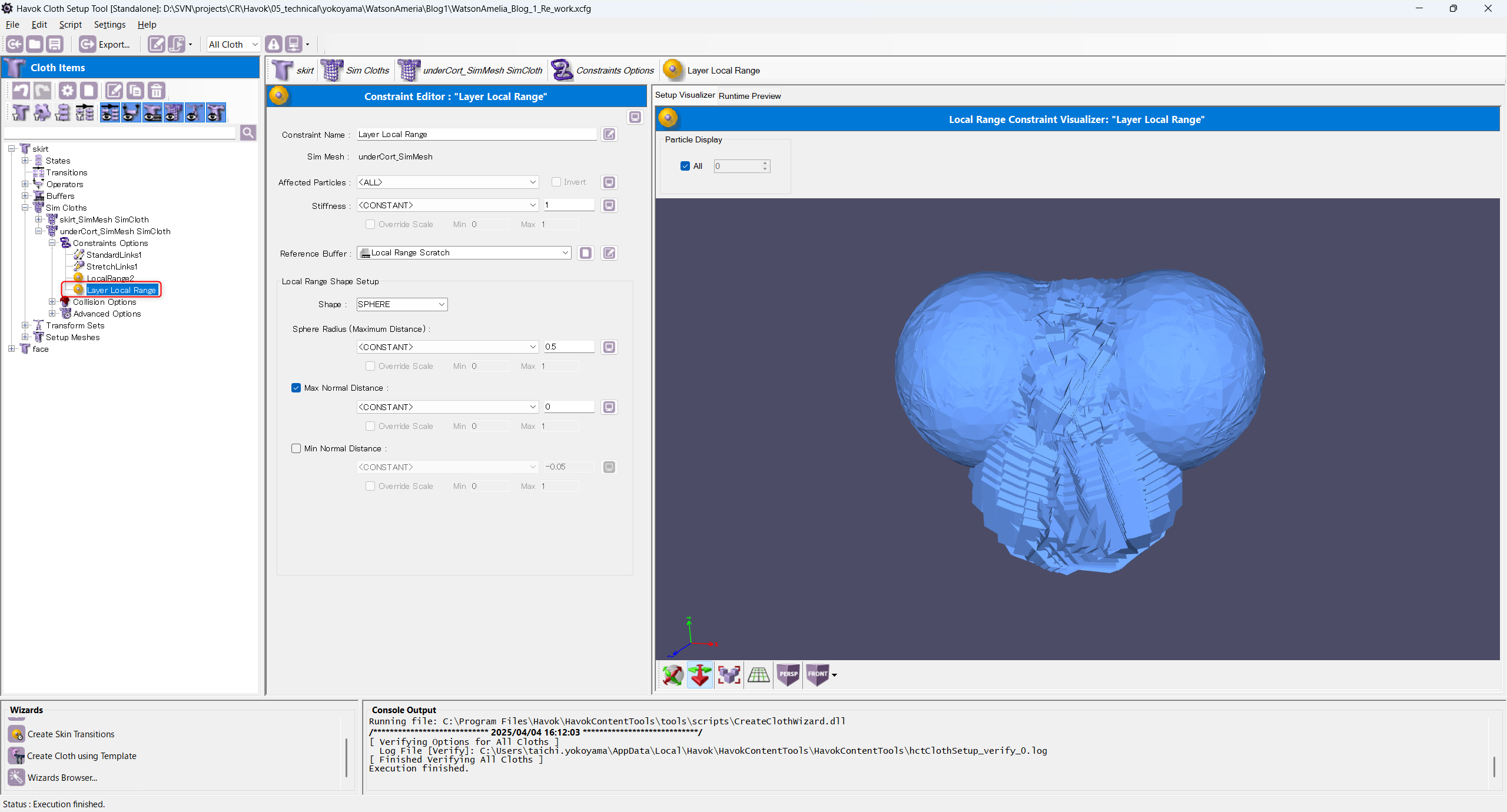Select the StretchLinks1 tree item
This screenshot has height=812, width=1507.
(x=112, y=267)
